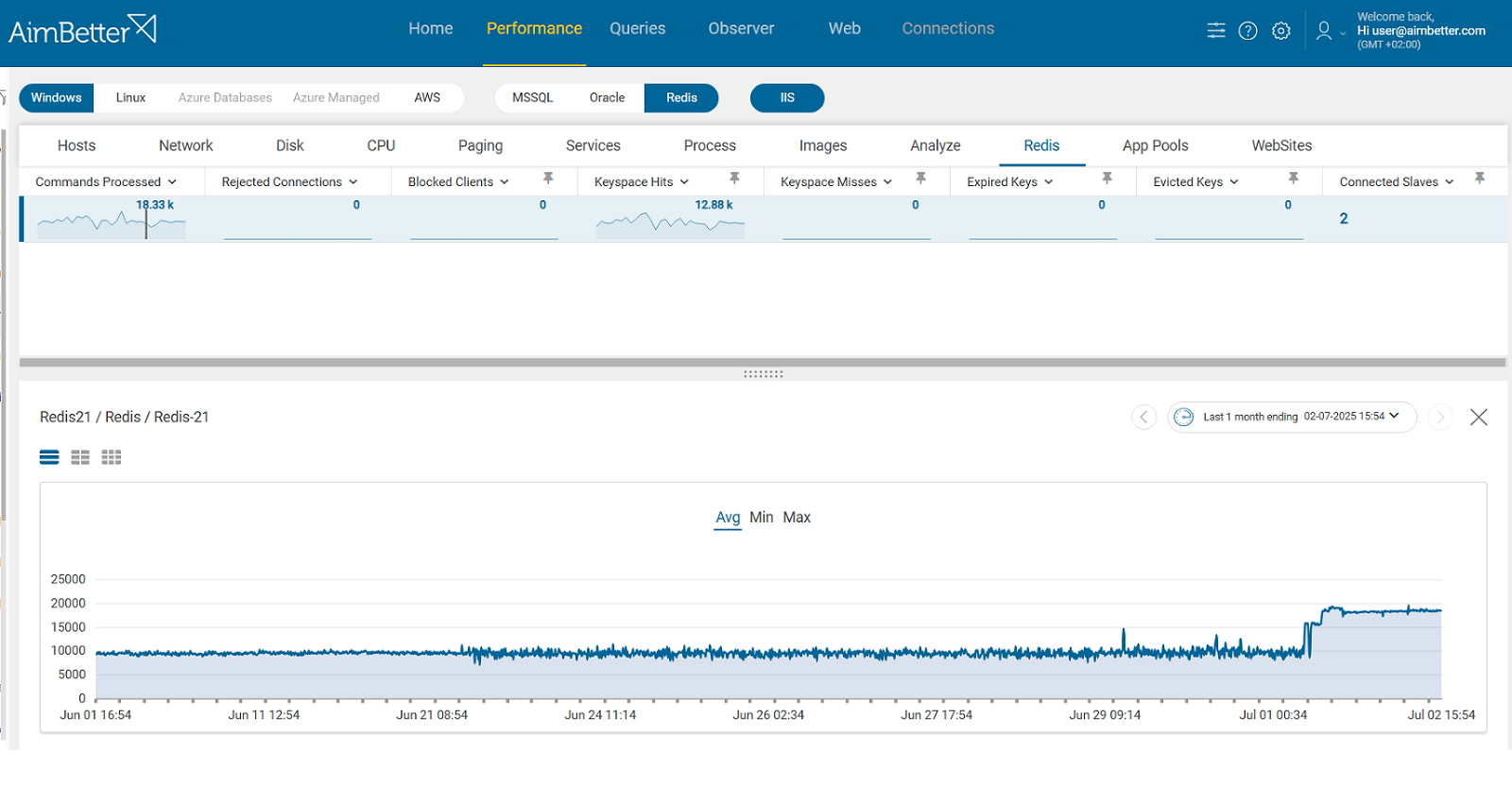Switch to the Paging tab

480,145
